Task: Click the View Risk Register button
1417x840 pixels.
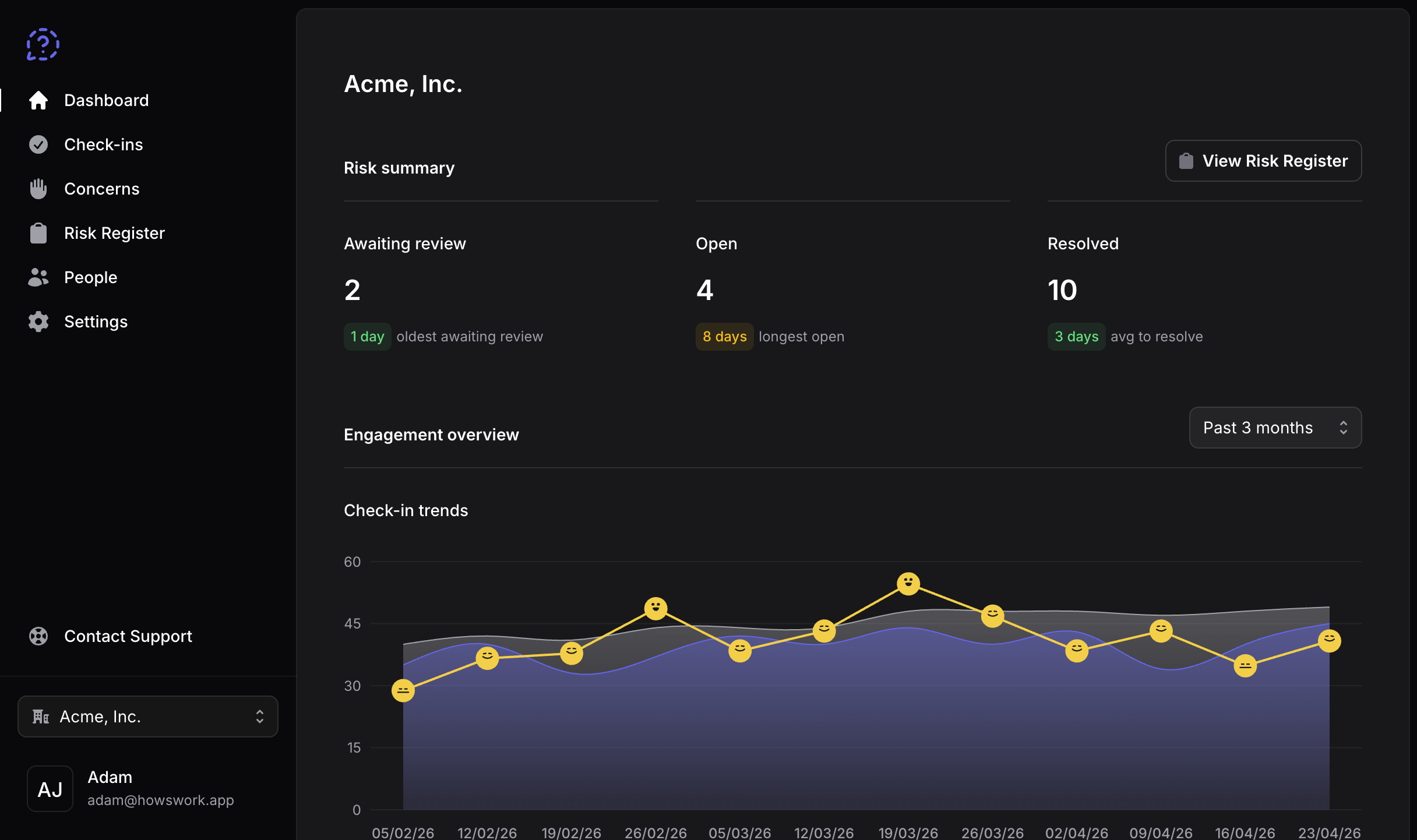Action: point(1263,160)
